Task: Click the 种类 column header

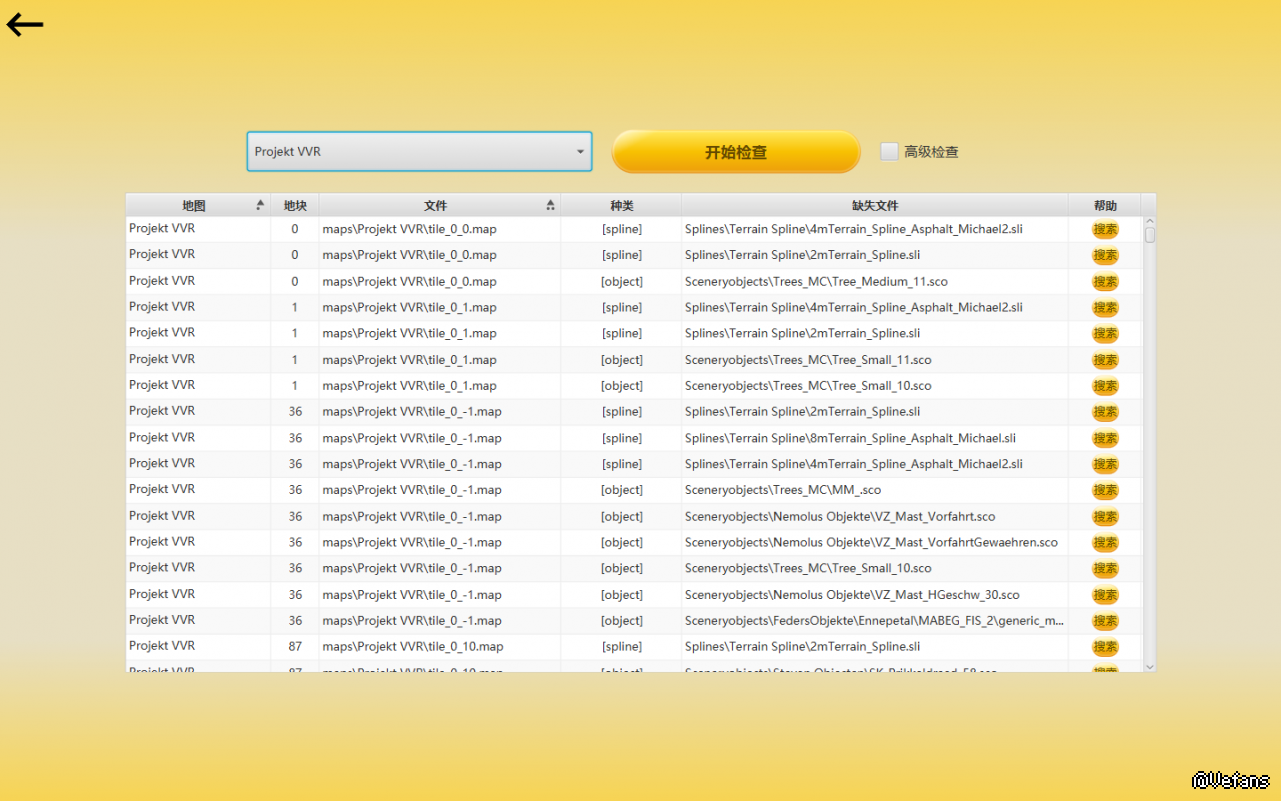Action: (621, 205)
